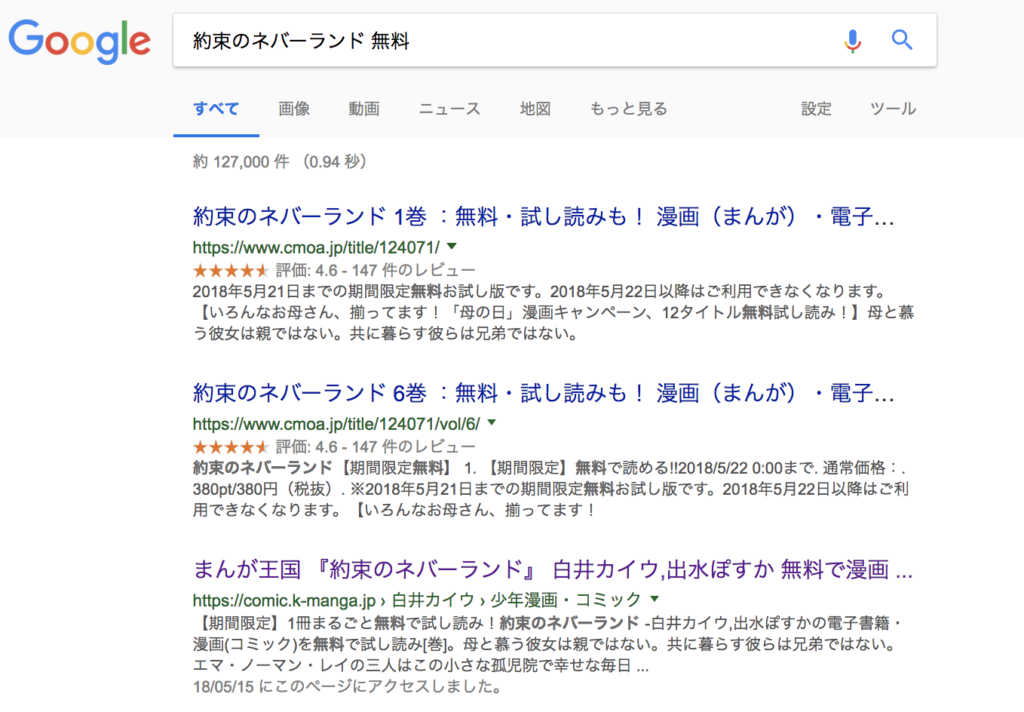Click result count text 約 127,000 件

[241, 161]
